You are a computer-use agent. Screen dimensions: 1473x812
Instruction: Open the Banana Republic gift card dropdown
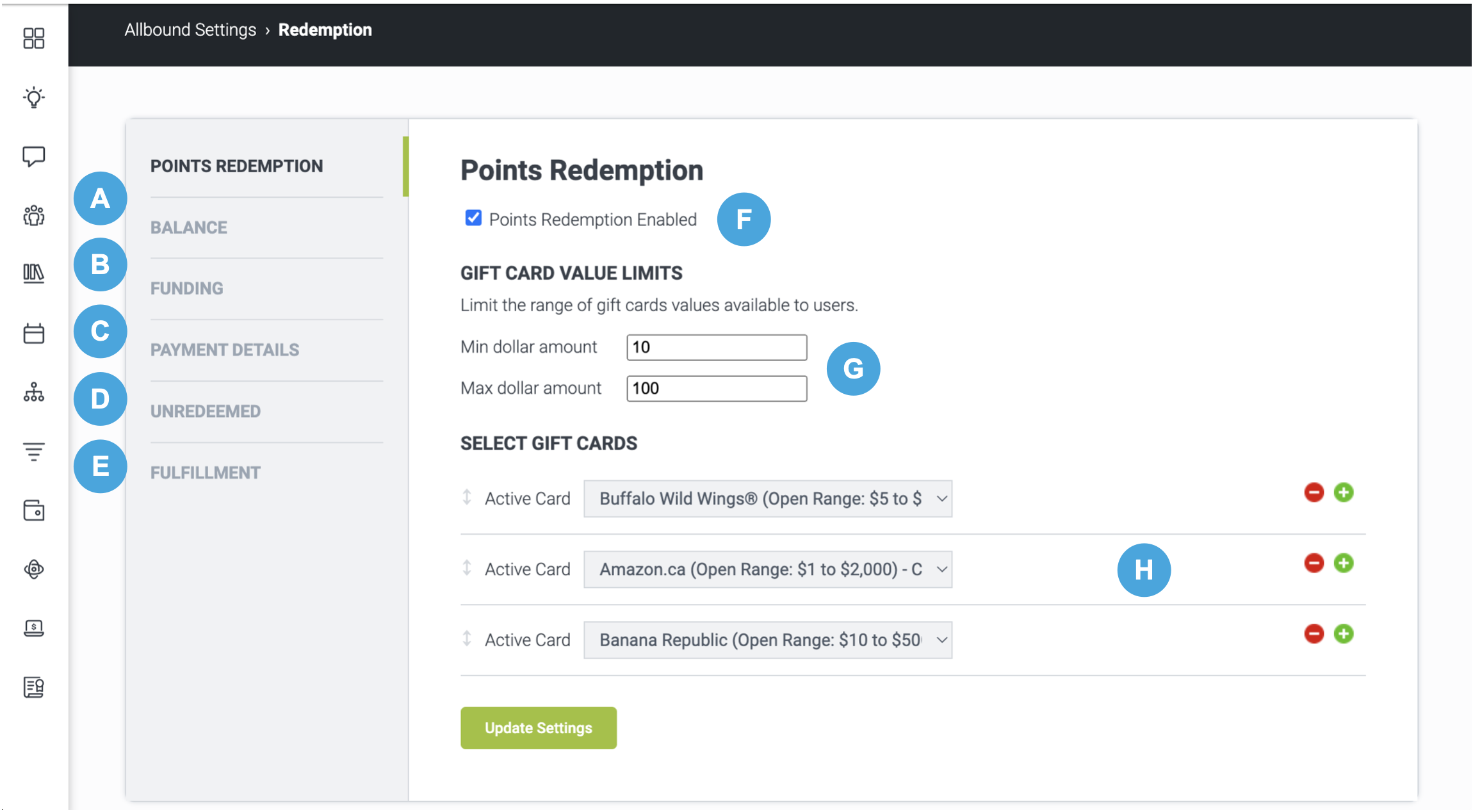(768, 640)
